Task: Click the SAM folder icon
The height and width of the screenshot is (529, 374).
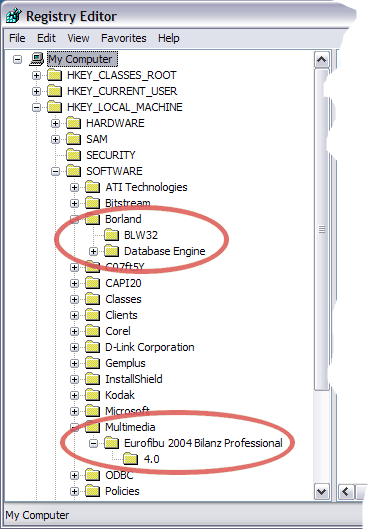Action: [74, 139]
